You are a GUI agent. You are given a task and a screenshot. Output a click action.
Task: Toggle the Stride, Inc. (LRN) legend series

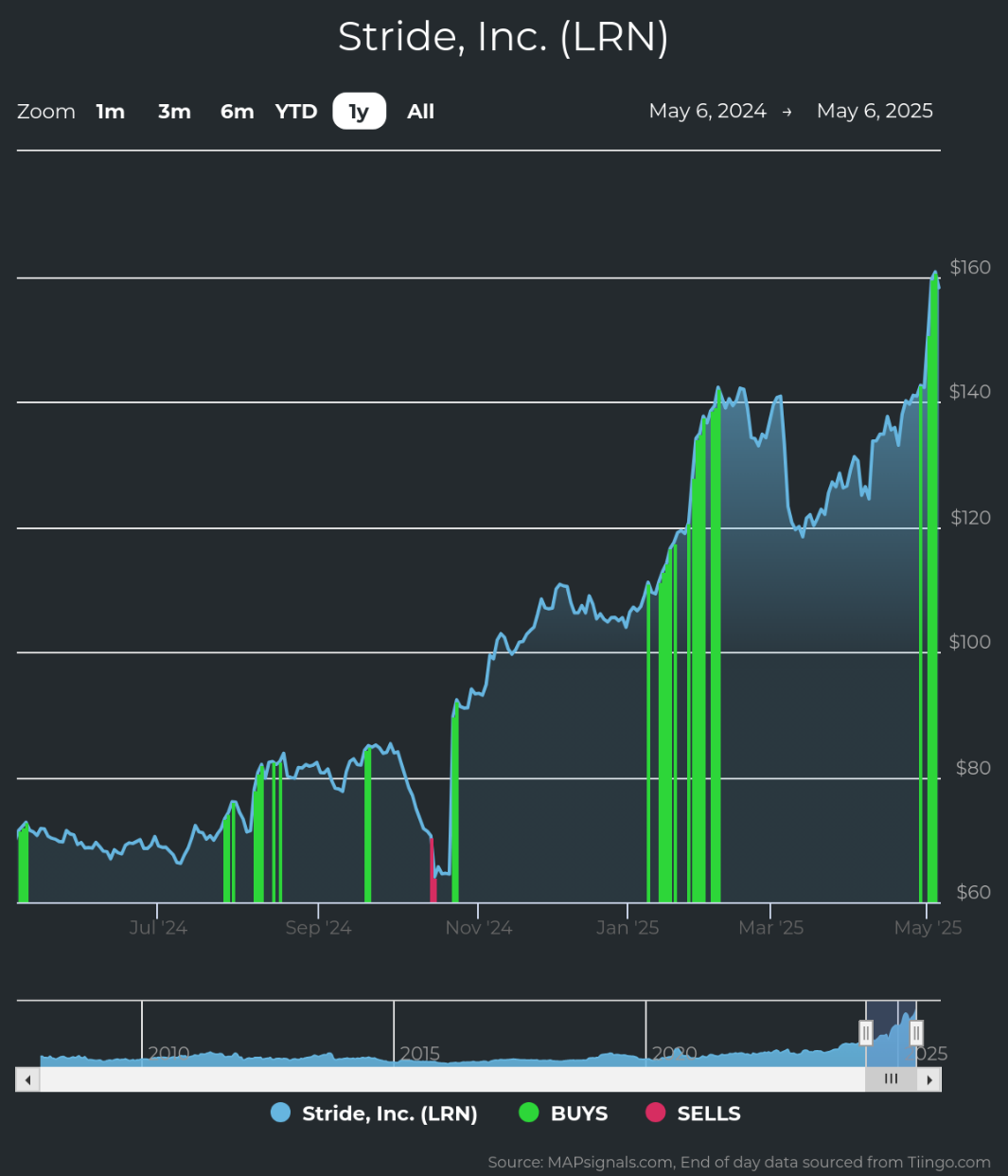(374, 1114)
